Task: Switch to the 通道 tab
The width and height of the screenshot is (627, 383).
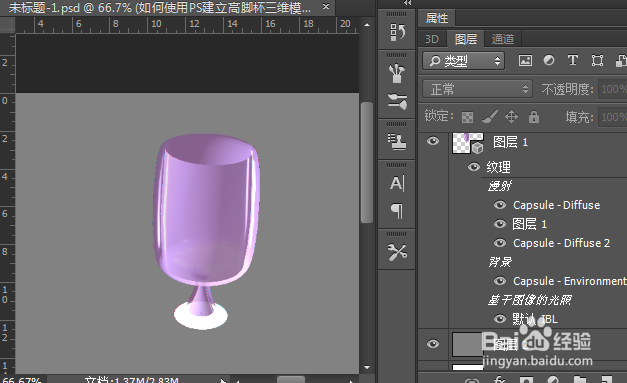Action: pos(503,39)
